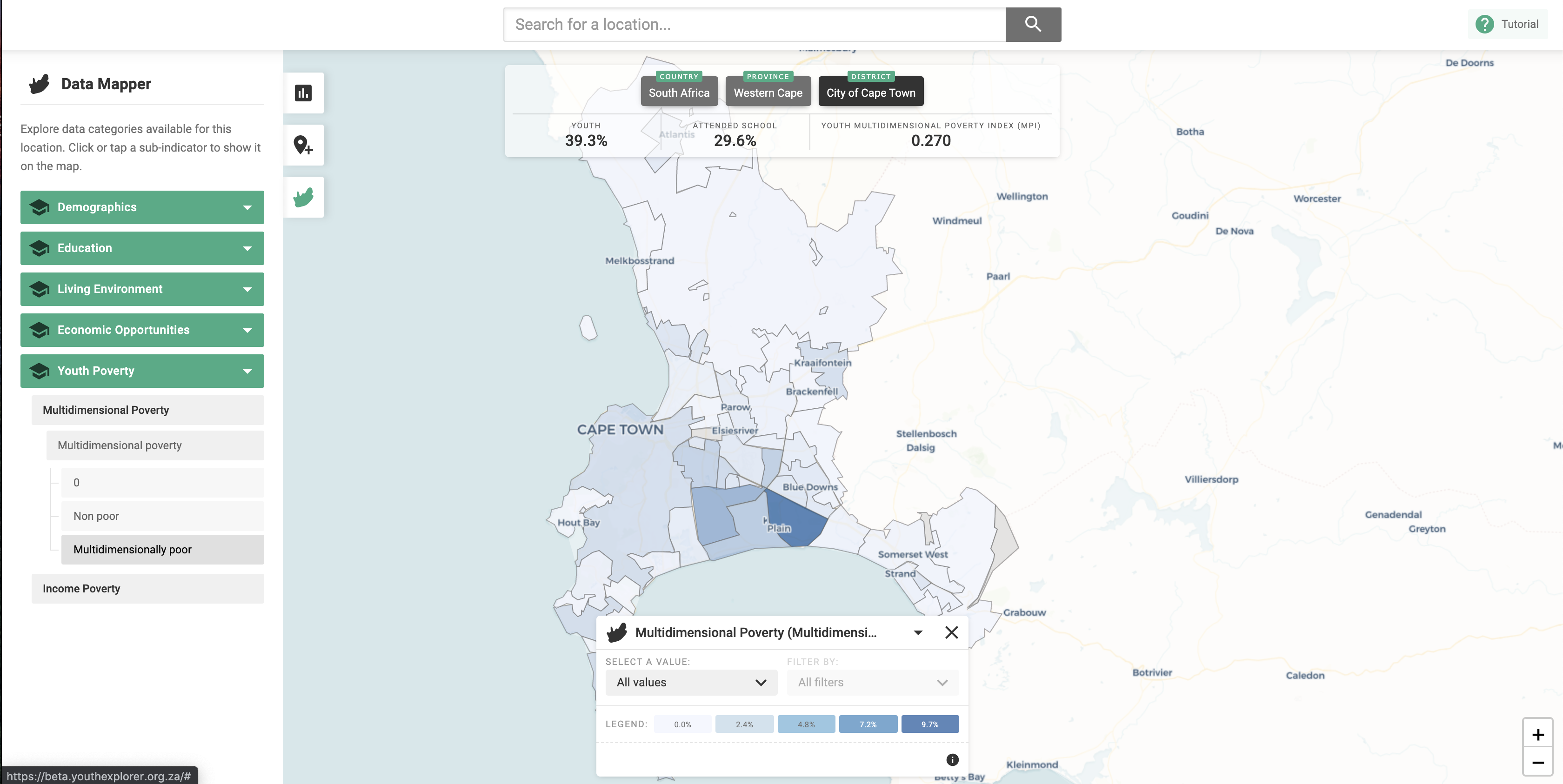The image size is (1563, 784).
Task: Click the add location pin icon
Action: click(303, 145)
